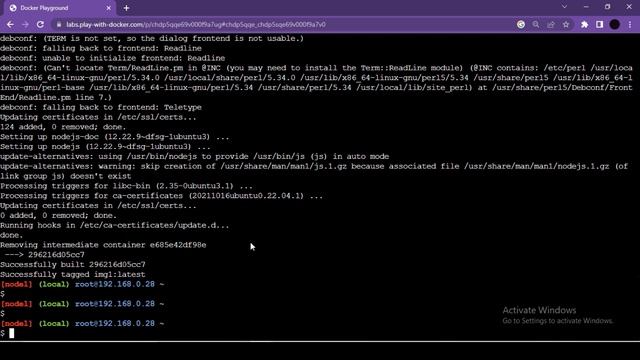Click '124 added, 0 removed; done.' line
The image size is (640, 360).
click(x=63, y=127)
